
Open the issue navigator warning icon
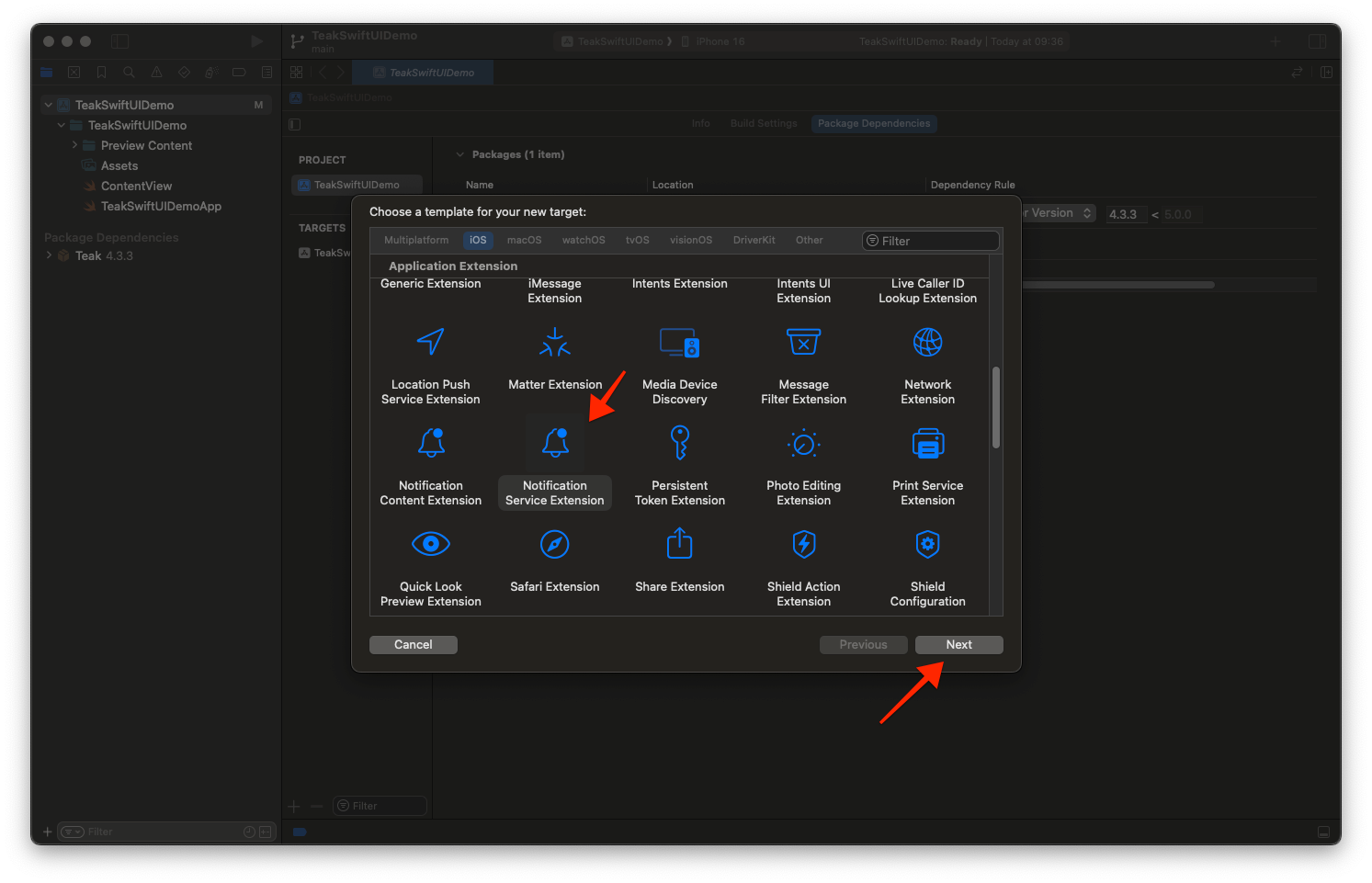click(156, 73)
